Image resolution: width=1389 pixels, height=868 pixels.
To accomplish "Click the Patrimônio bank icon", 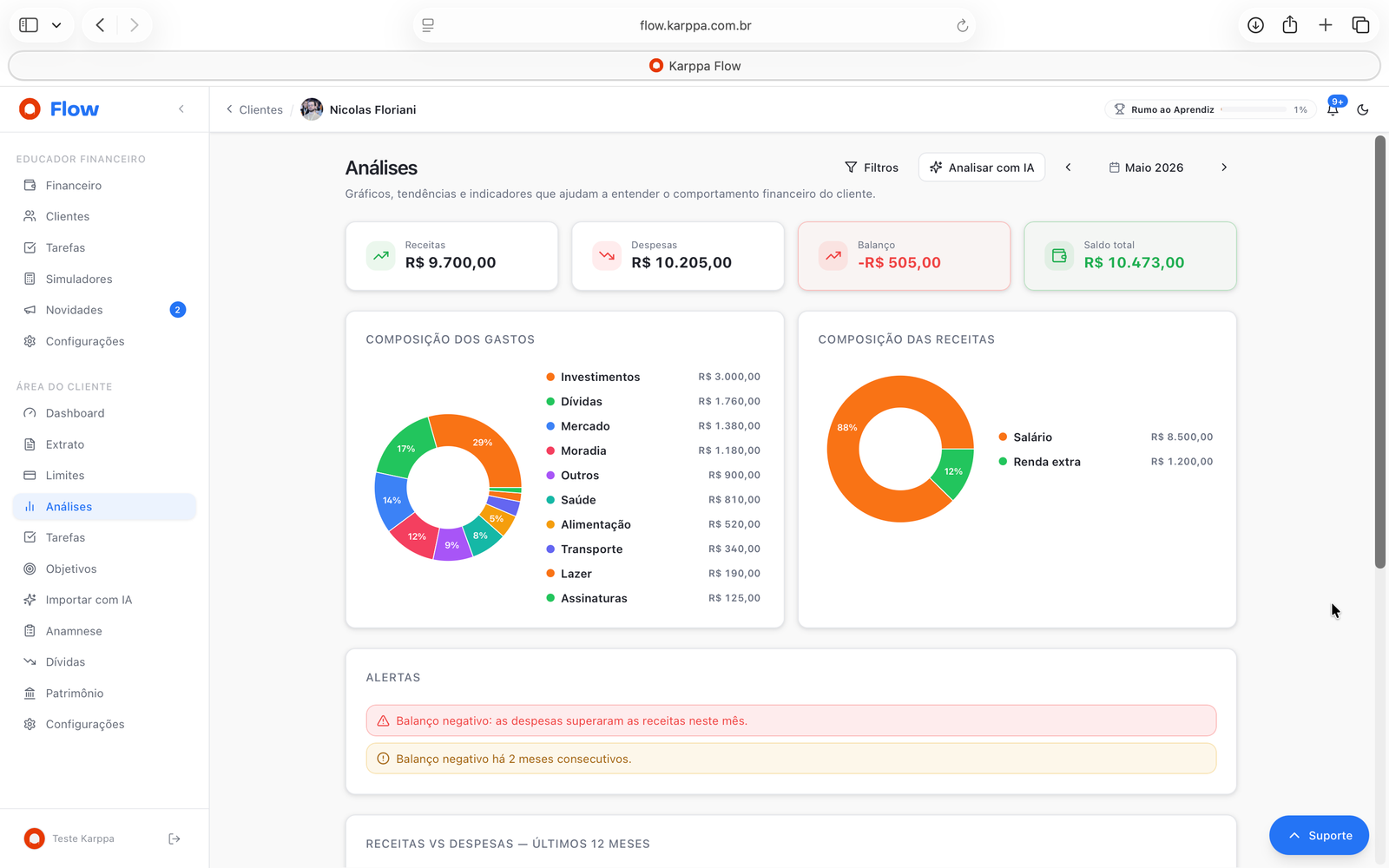I will (30, 693).
